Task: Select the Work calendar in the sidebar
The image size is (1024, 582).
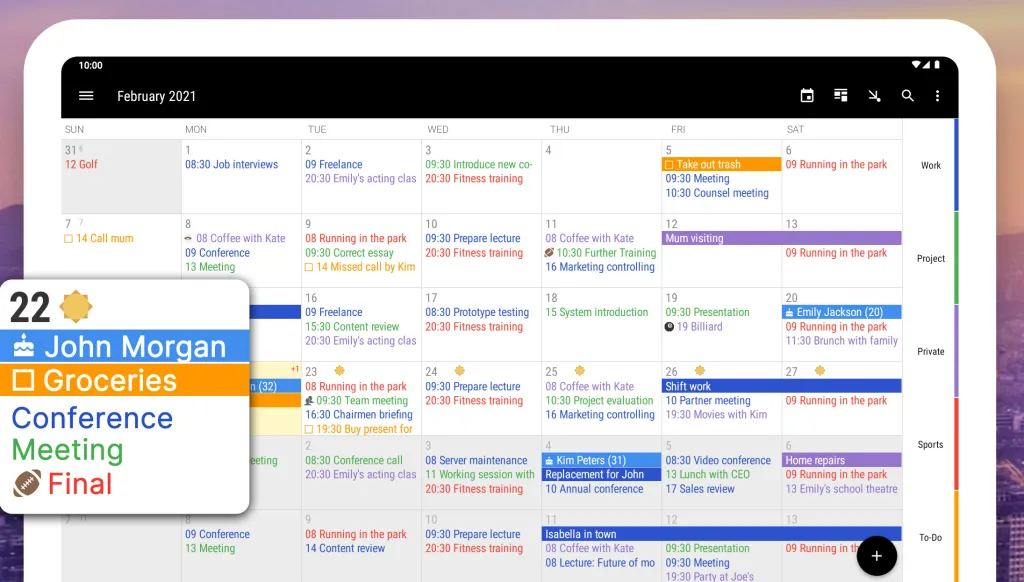Action: tap(930, 165)
